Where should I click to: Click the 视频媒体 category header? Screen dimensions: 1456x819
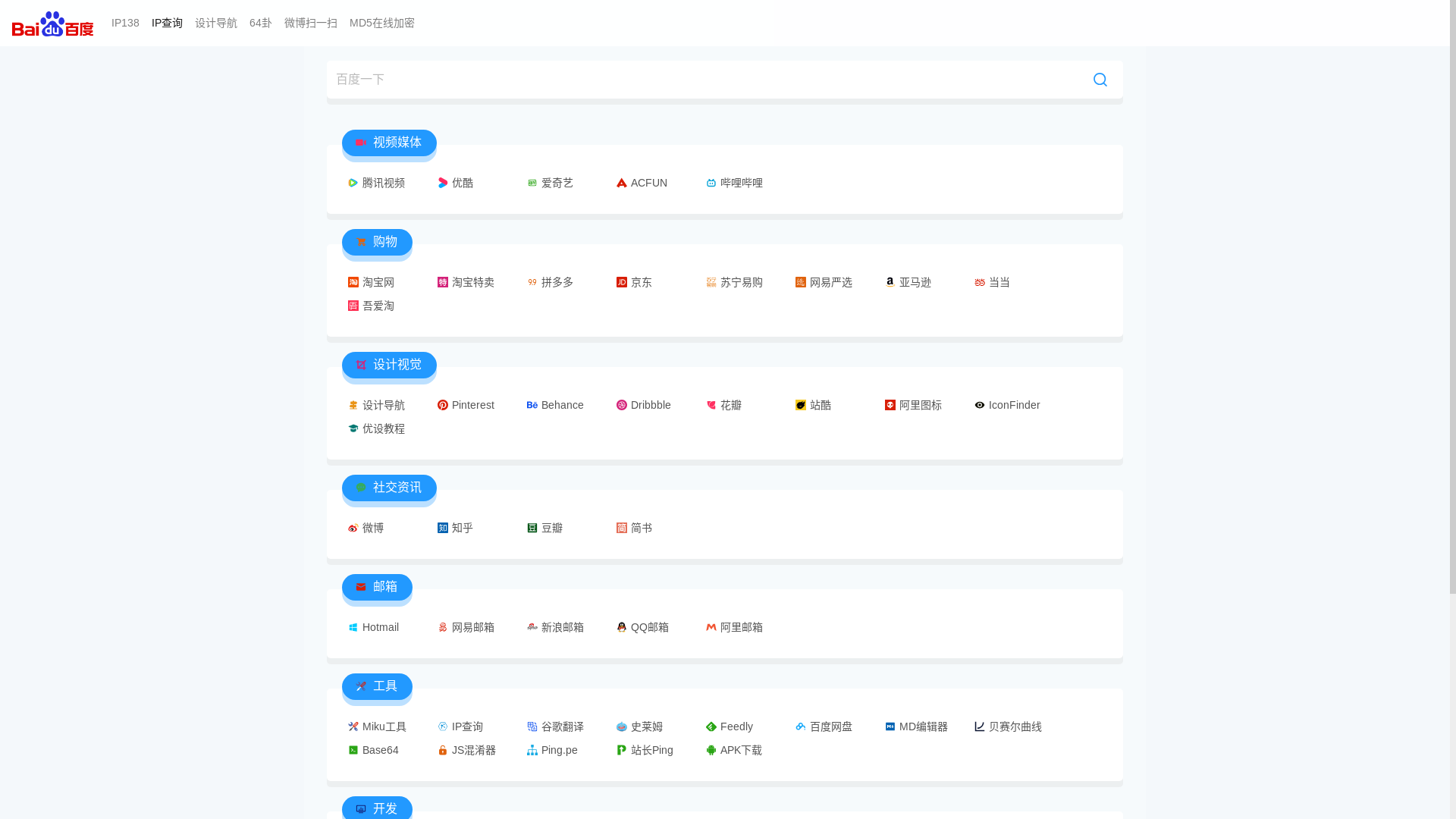(389, 143)
